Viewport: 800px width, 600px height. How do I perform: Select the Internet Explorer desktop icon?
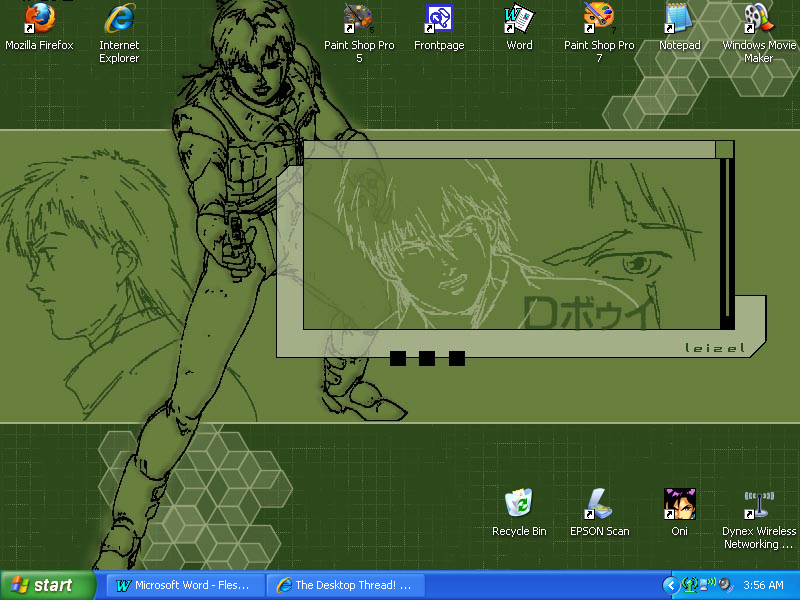[x=119, y=33]
